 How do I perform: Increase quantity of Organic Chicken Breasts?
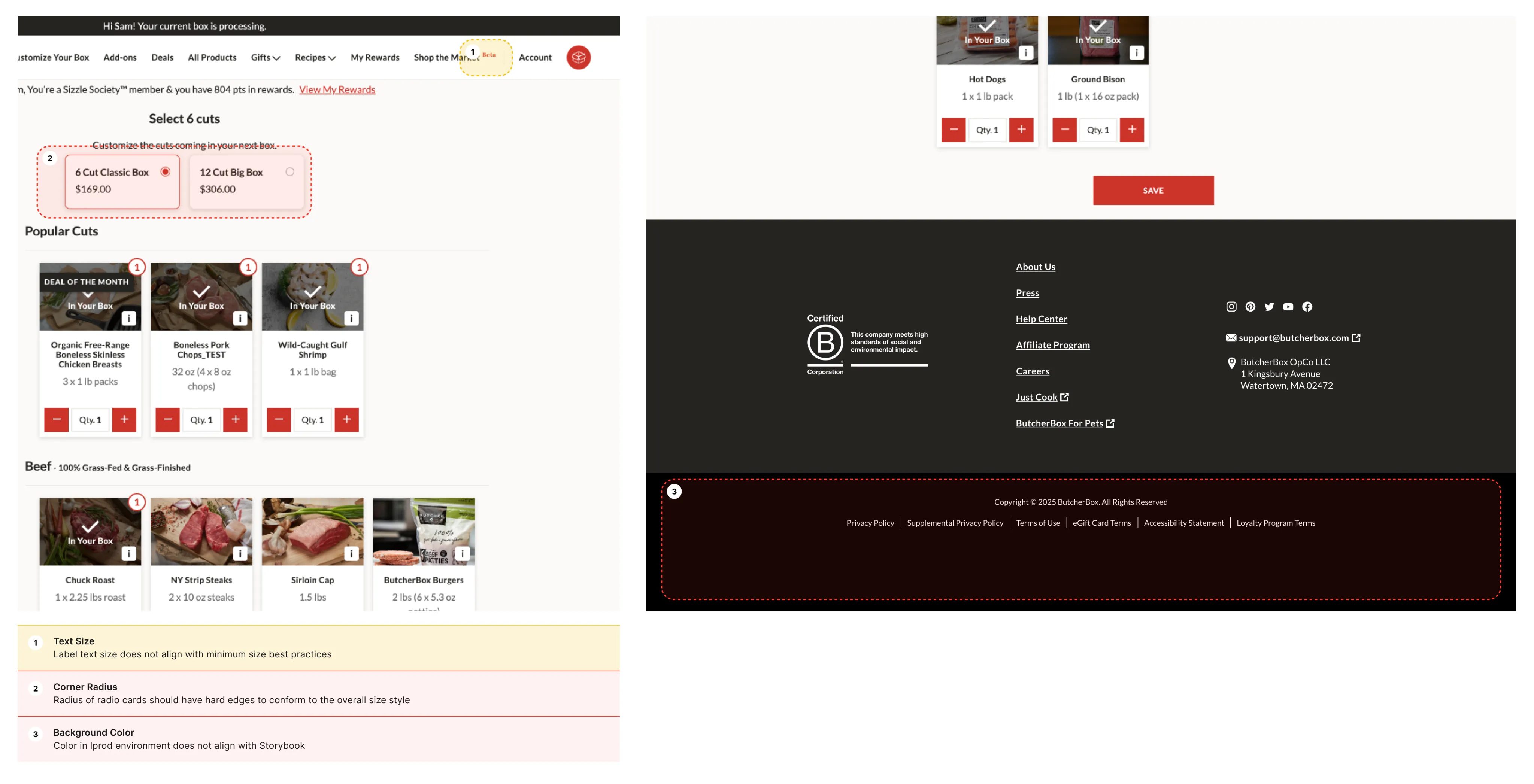(x=124, y=420)
